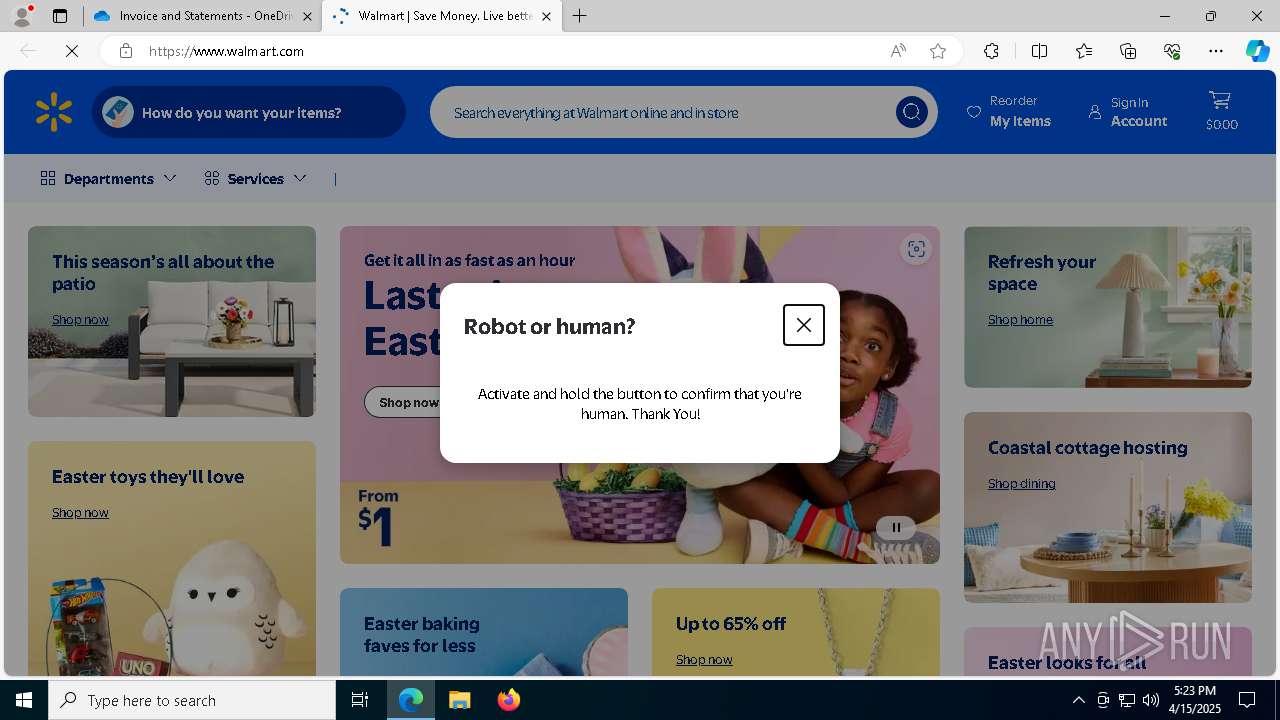Expand the Services menu
Screen dimensions: 1280x720
[x=255, y=178]
